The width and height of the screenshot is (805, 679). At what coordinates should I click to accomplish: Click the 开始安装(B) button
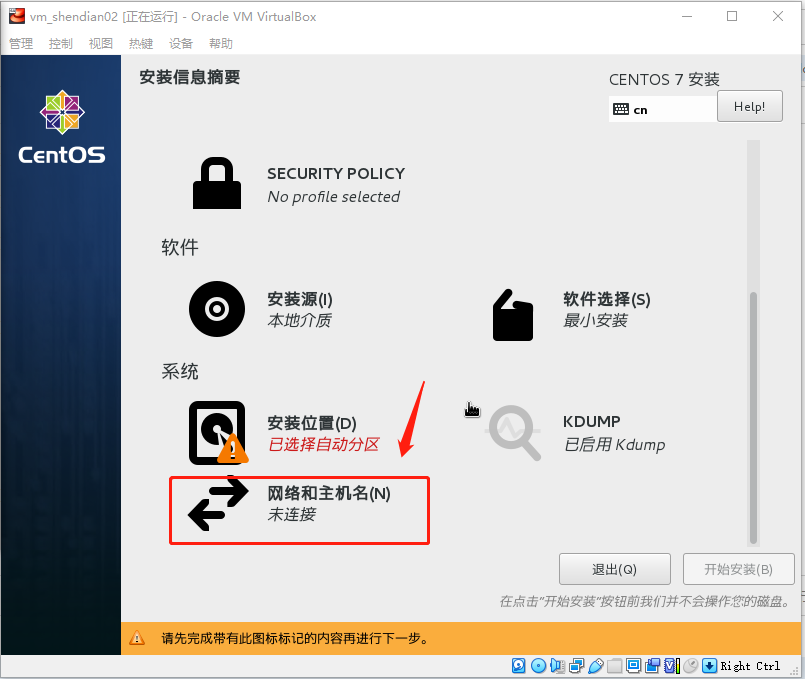point(738,569)
